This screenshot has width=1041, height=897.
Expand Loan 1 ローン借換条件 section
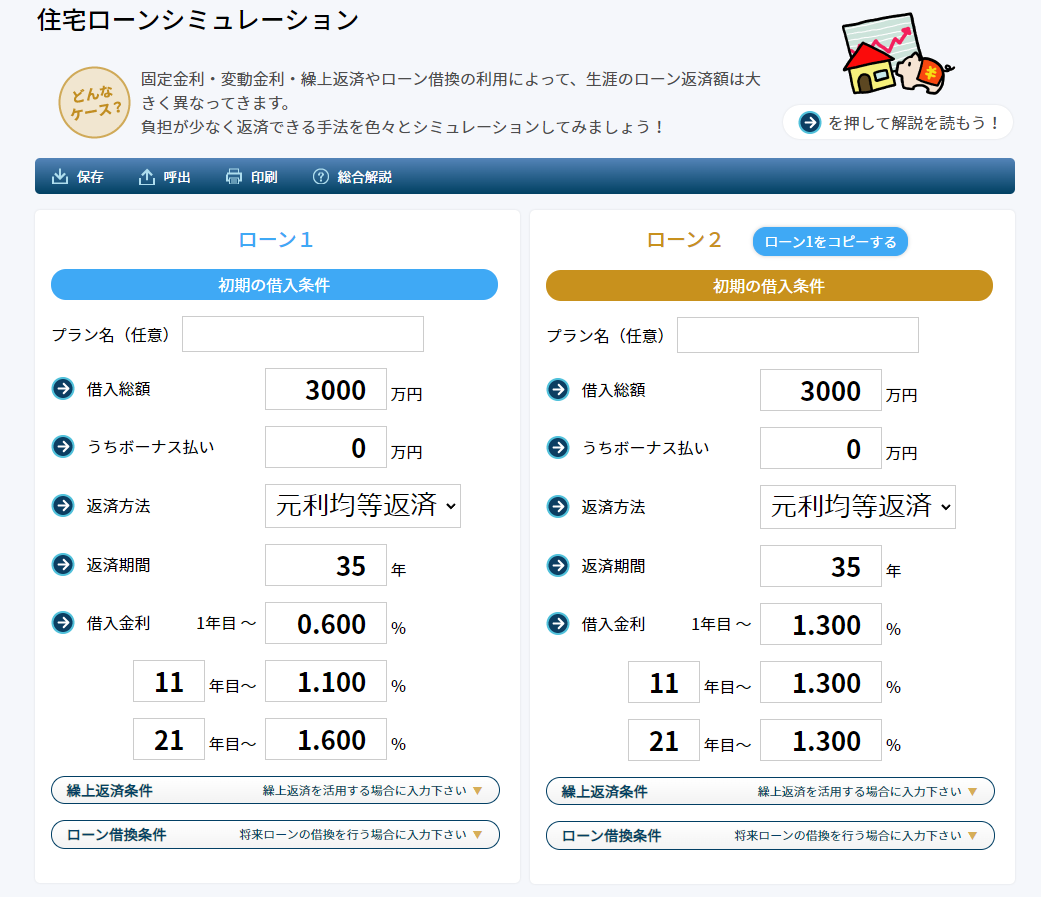pos(275,834)
